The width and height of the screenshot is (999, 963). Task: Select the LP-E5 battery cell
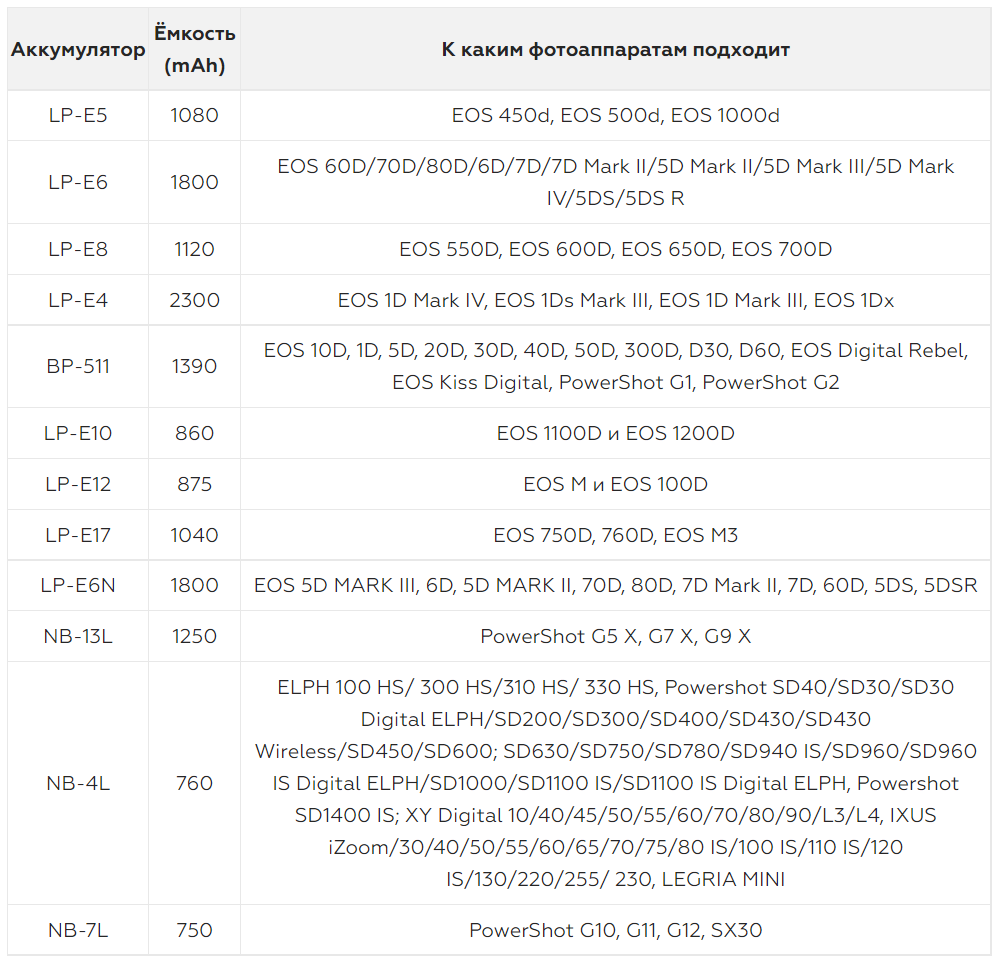78,115
